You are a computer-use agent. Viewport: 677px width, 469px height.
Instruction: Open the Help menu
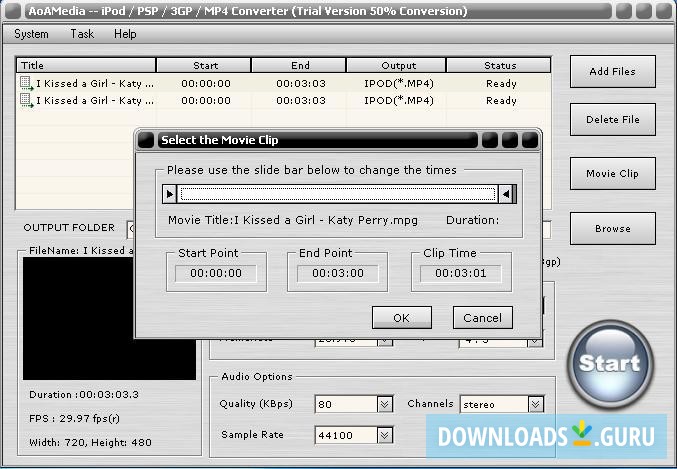coord(125,34)
